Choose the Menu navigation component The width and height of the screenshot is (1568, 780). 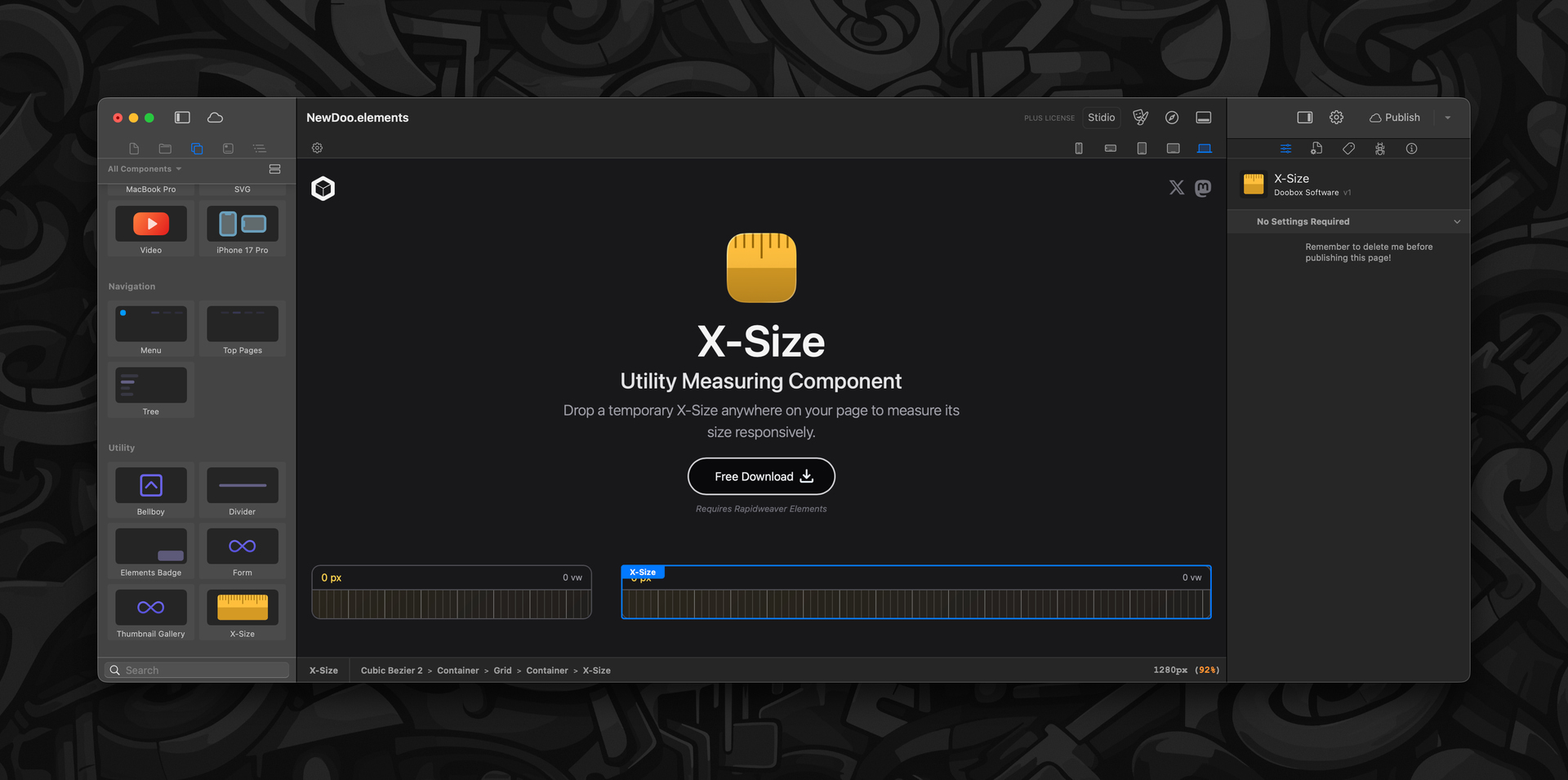pyautogui.click(x=151, y=329)
